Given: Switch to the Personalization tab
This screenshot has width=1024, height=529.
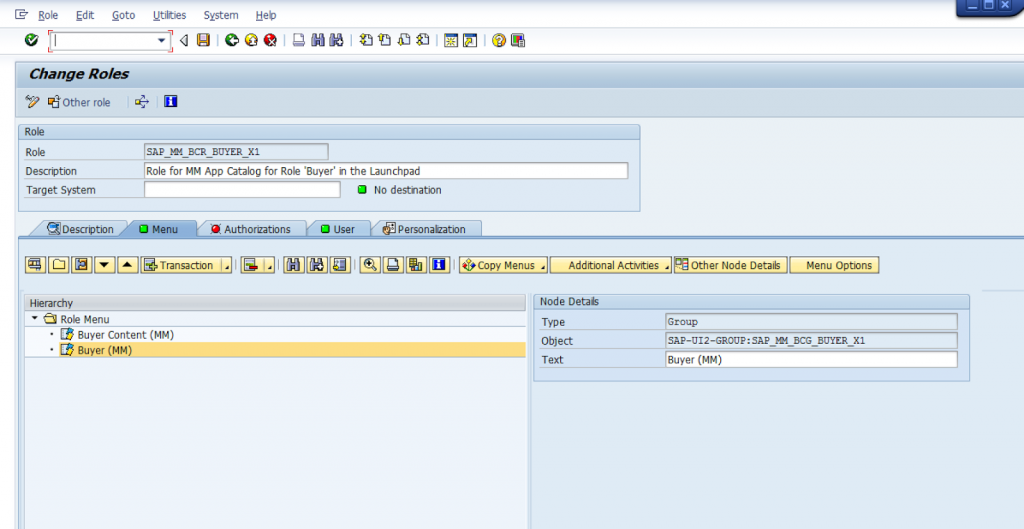Looking at the screenshot, I should tap(425, 229).
